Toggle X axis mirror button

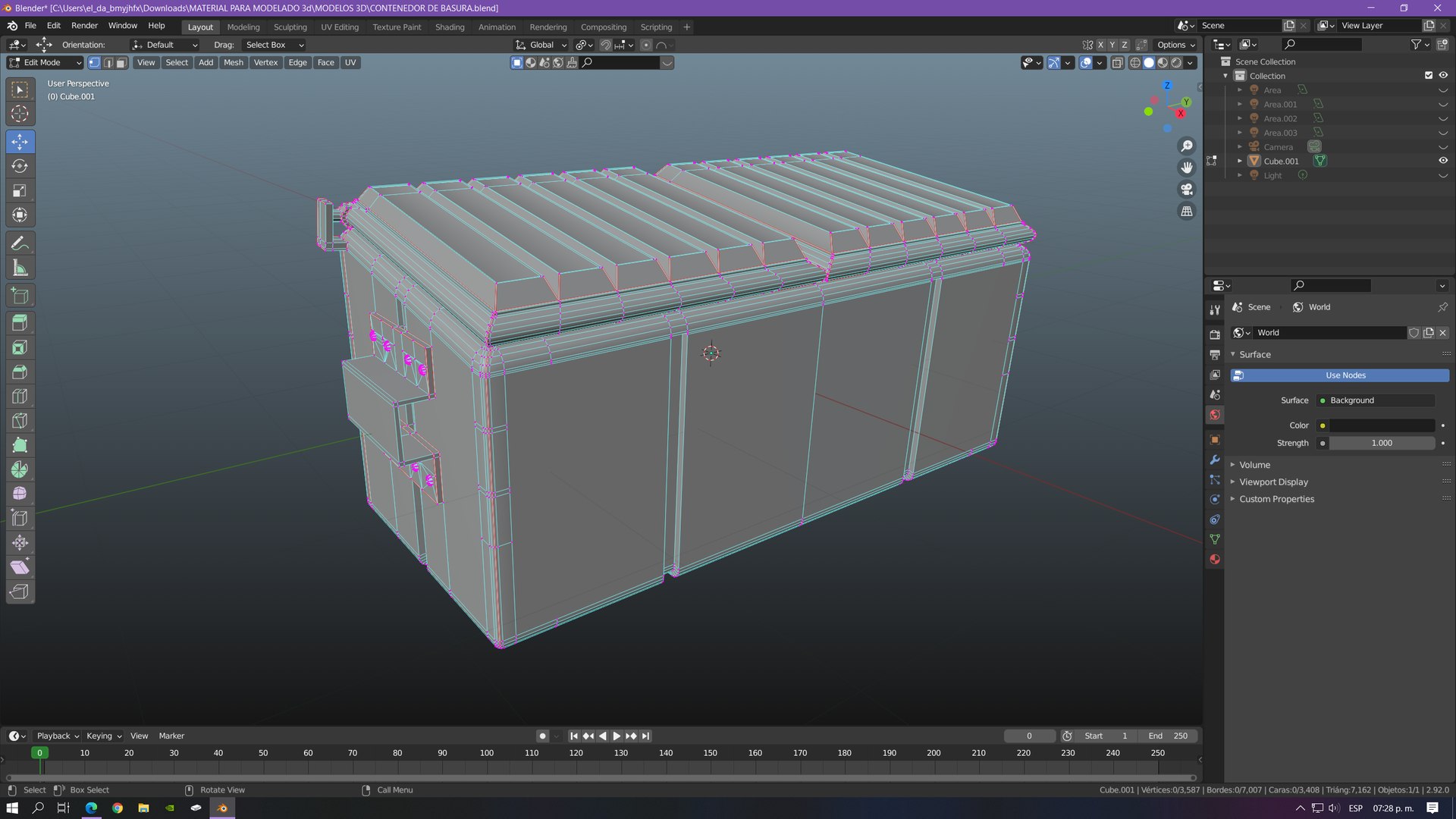click(x=1100, y=45)
